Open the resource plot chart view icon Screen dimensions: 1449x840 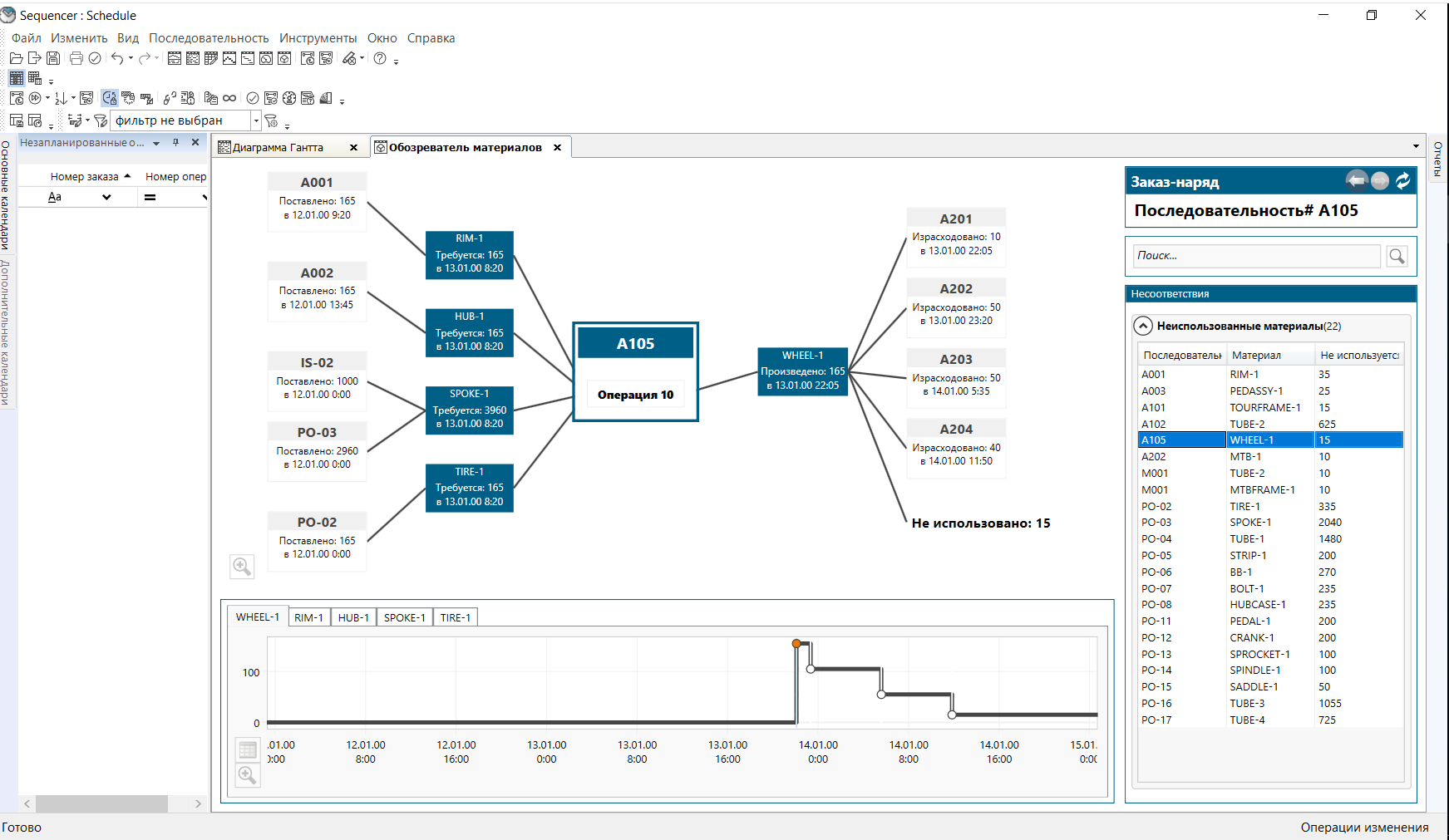[x=229, y=58]
